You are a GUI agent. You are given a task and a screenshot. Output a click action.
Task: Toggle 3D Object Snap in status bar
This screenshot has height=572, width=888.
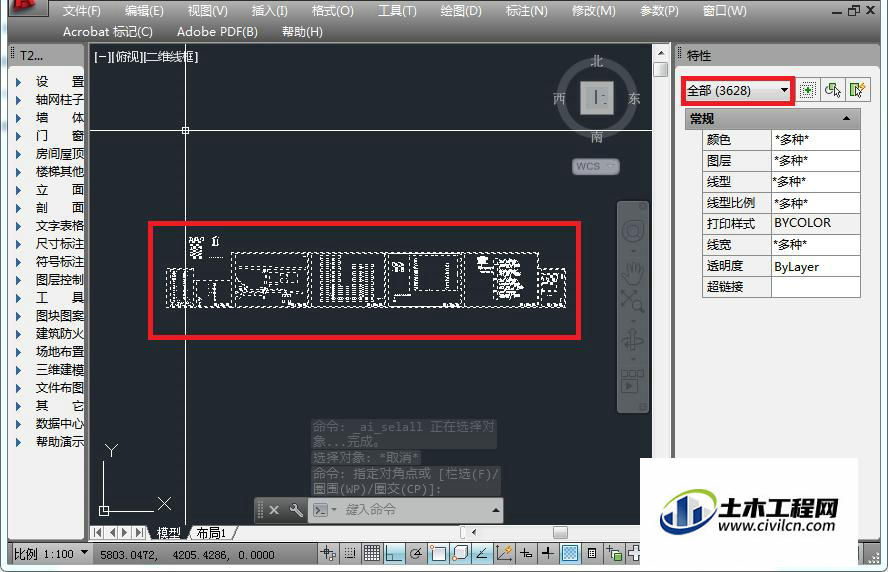(x=460, y=553)
